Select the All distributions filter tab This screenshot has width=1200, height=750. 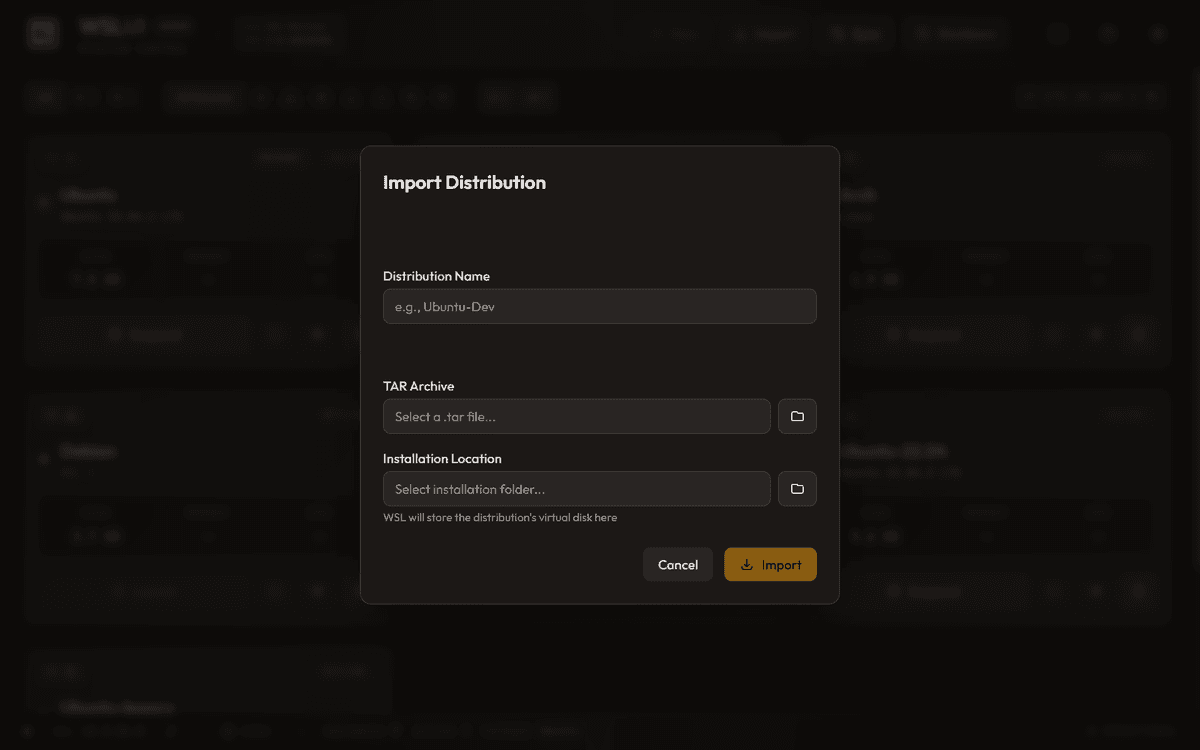[x=45, y=97]
